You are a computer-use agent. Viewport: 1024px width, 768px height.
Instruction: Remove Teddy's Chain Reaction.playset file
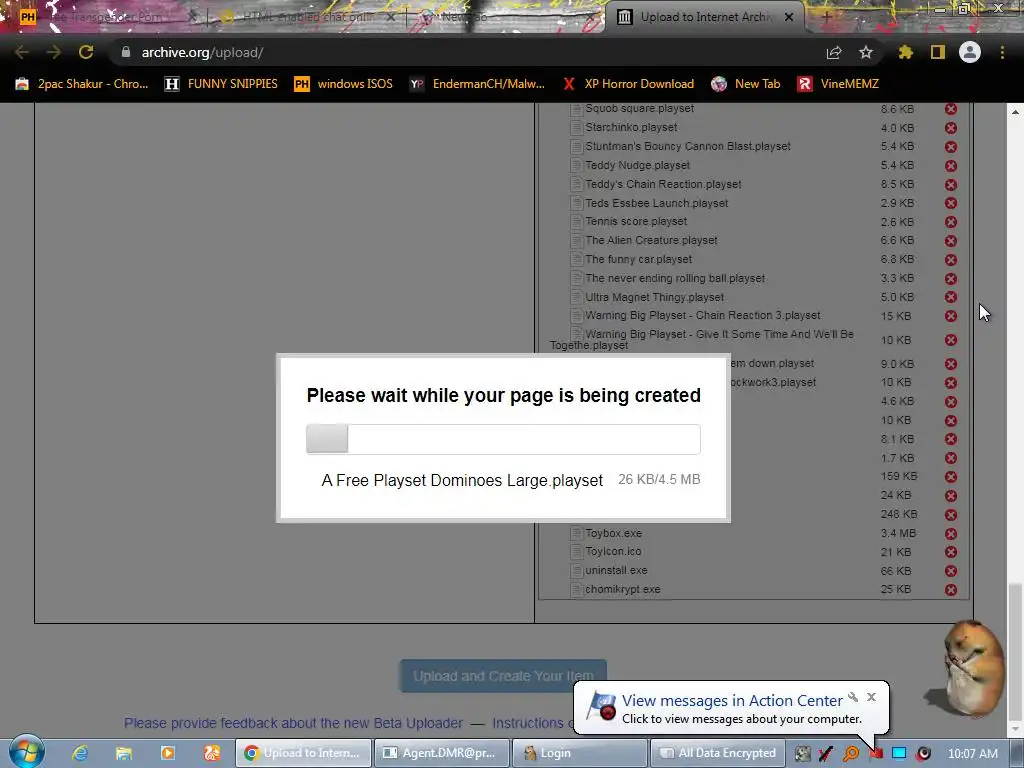951,185
